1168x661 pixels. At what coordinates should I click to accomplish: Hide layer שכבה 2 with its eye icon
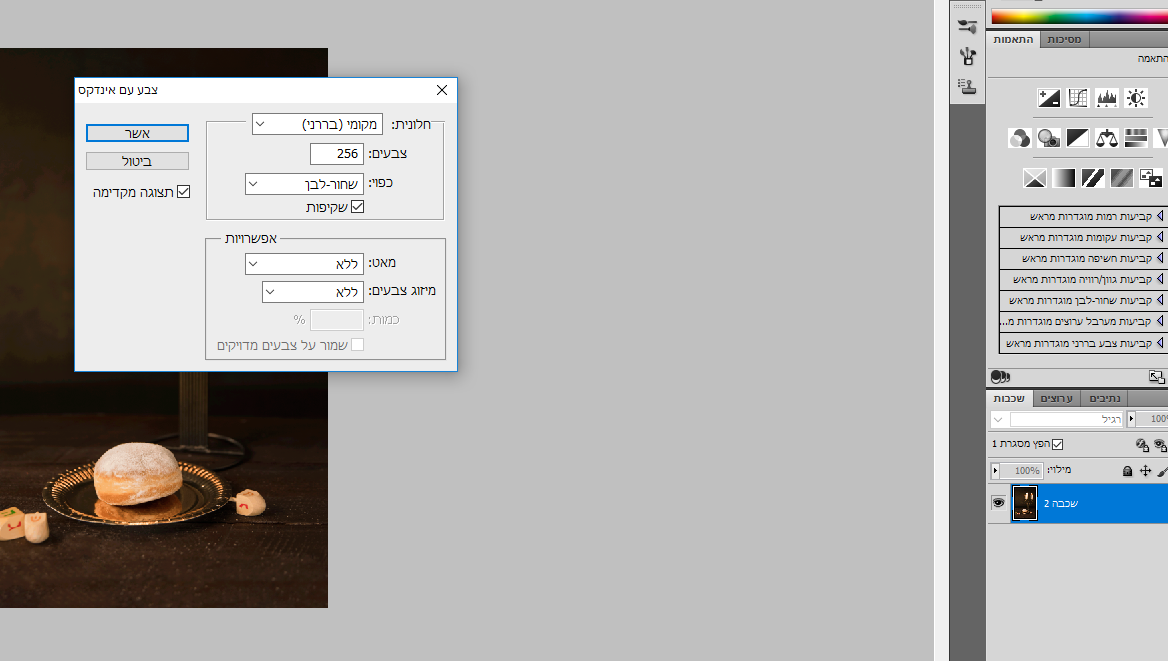click(999, 503)
